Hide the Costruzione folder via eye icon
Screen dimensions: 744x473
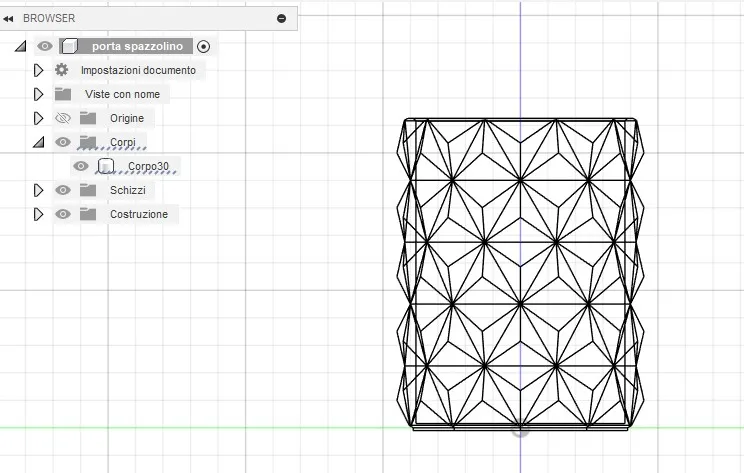tap(63, 214)
